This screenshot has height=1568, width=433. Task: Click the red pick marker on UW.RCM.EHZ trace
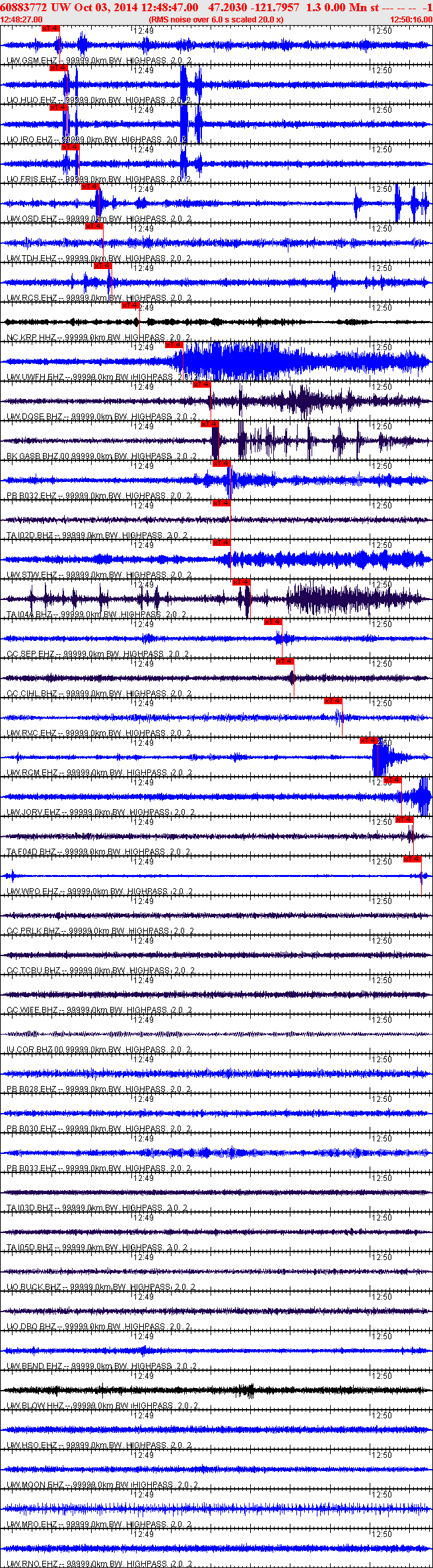[369, 740]
